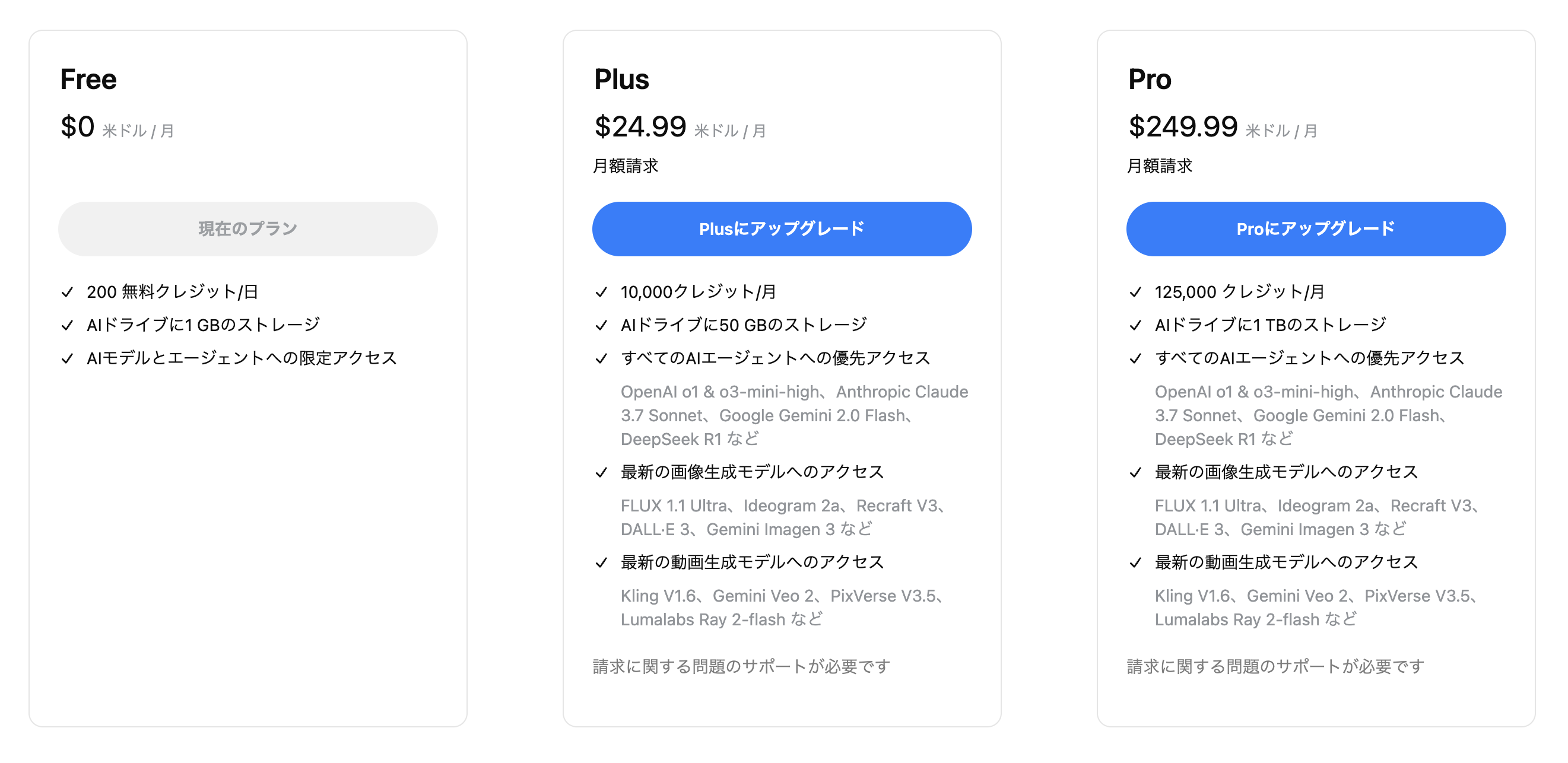This screenshot has width=1568, height=763.
Task: Click Plus checkmark for 最新の画像生成モデルへのアクセス
Action: (601, 472)
